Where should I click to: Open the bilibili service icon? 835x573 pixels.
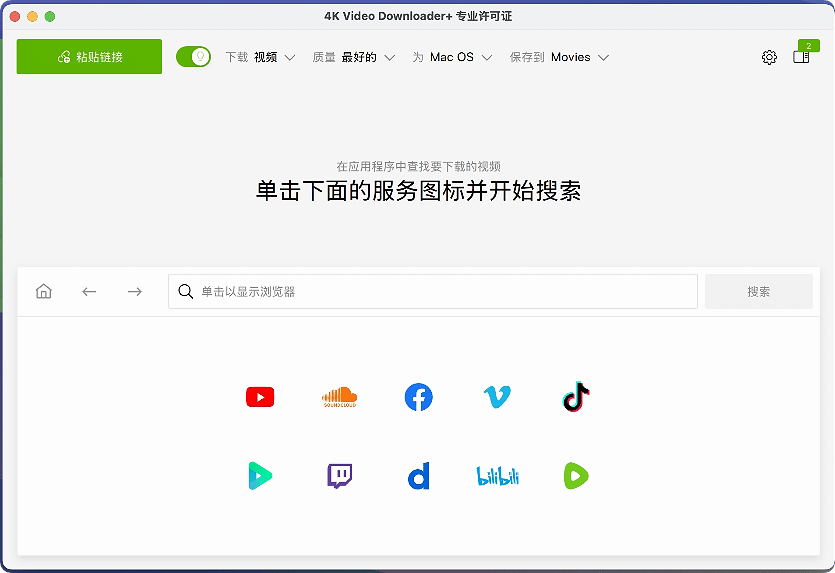pyautogui.click(x=497, y=476)
